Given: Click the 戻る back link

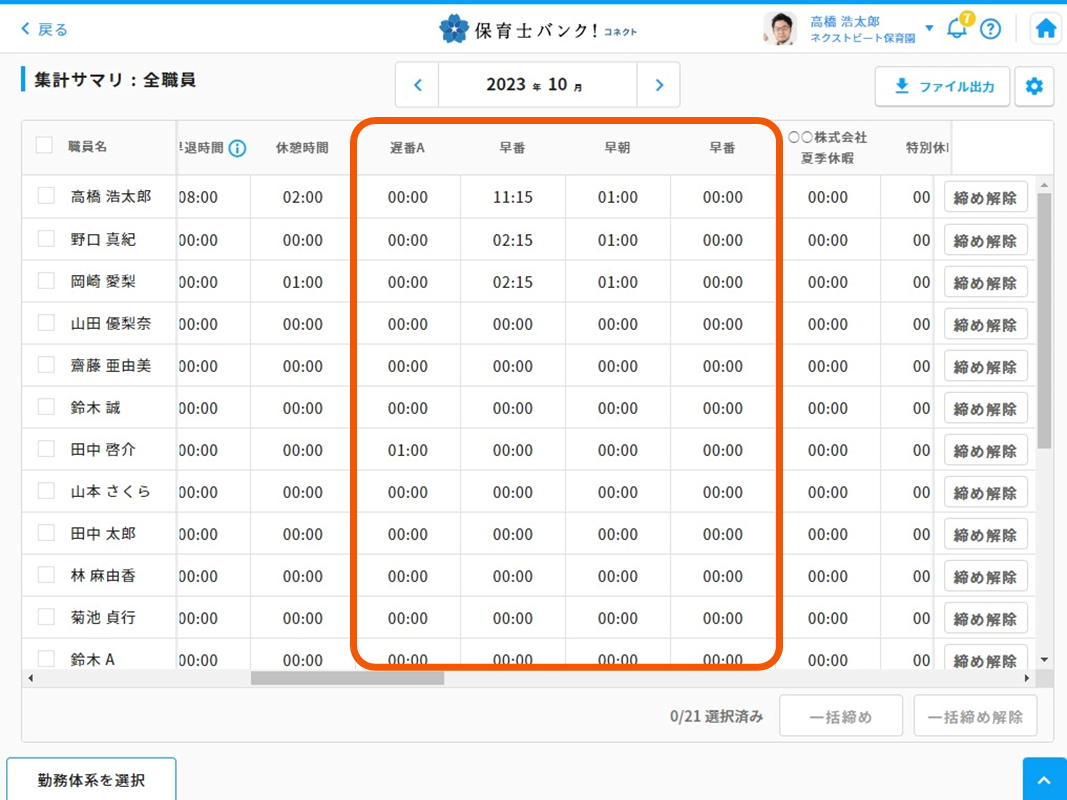Looking at the screenshot, I should point(45,29).
